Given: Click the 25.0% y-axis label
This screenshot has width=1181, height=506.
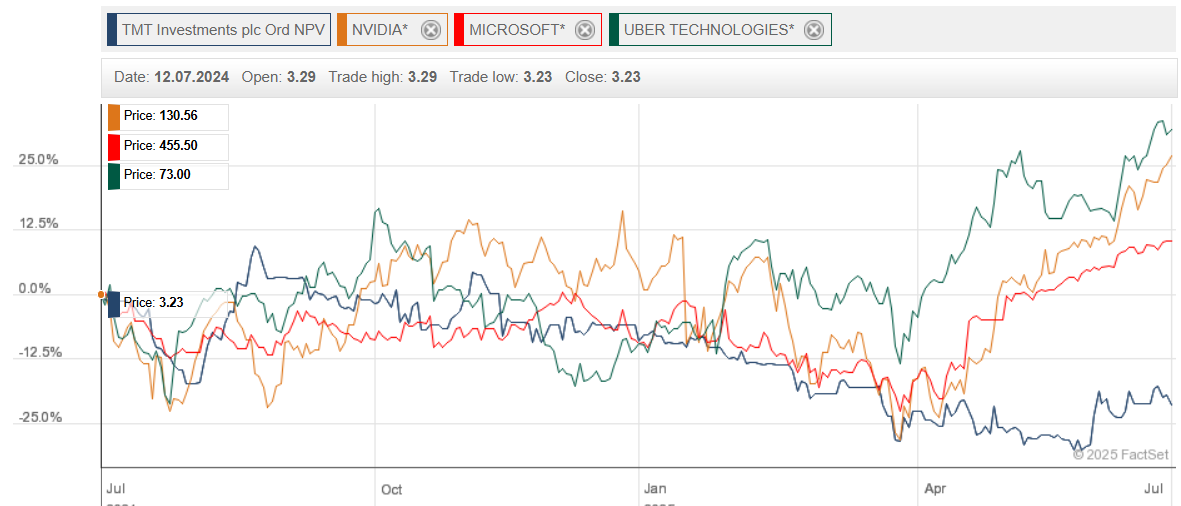Looking at the screenshot, I should (x=38, y=160).
